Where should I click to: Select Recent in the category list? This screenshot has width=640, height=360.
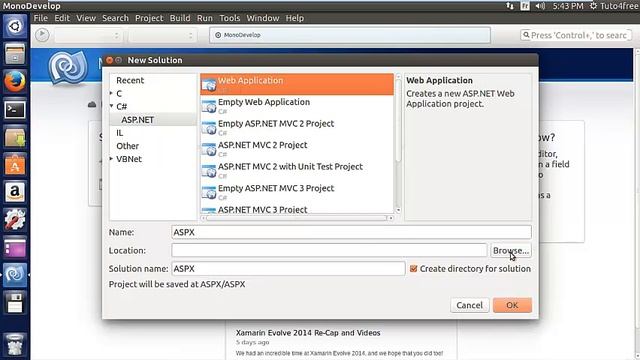click(x=130, y=80)
